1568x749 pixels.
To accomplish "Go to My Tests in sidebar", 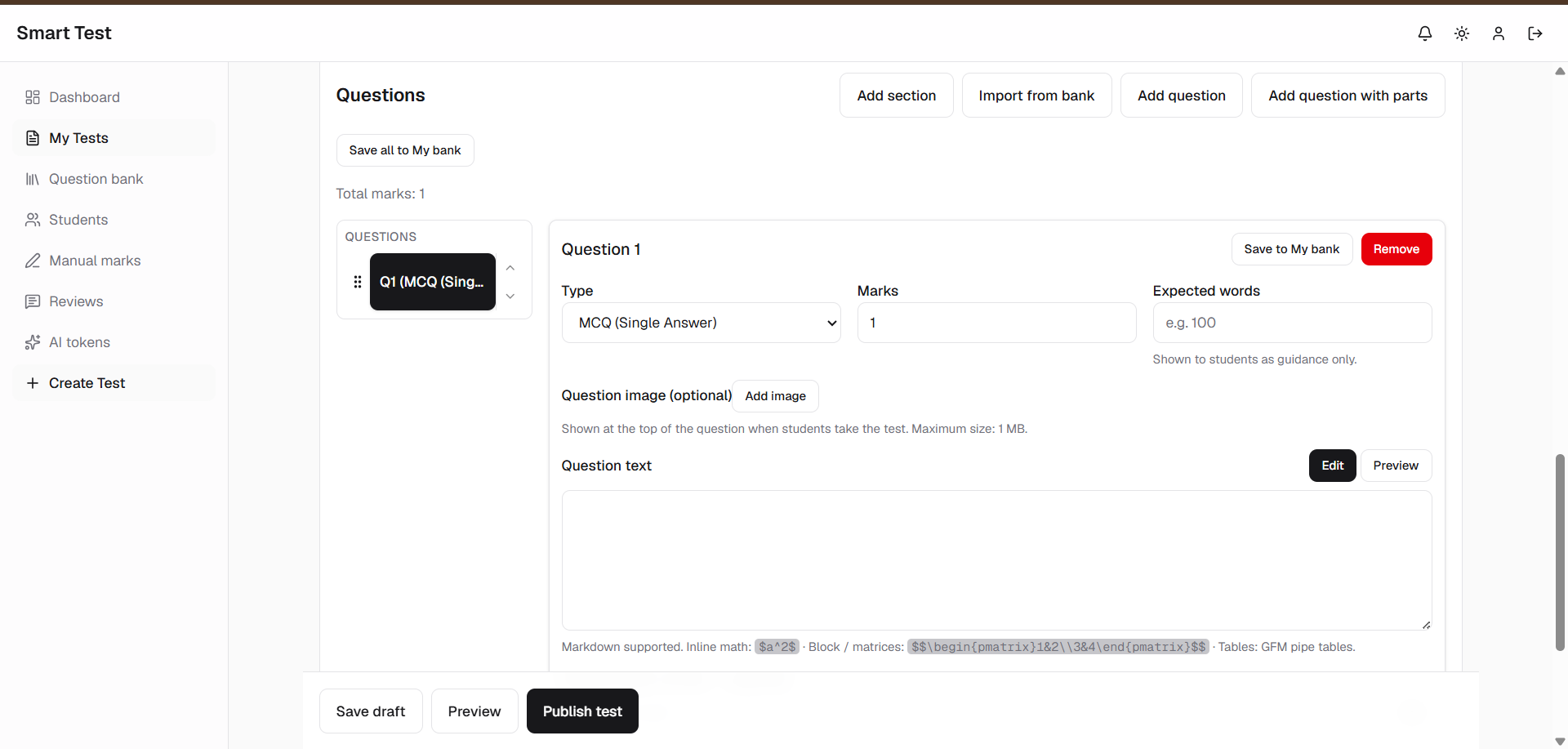I will tap(114, 138).
